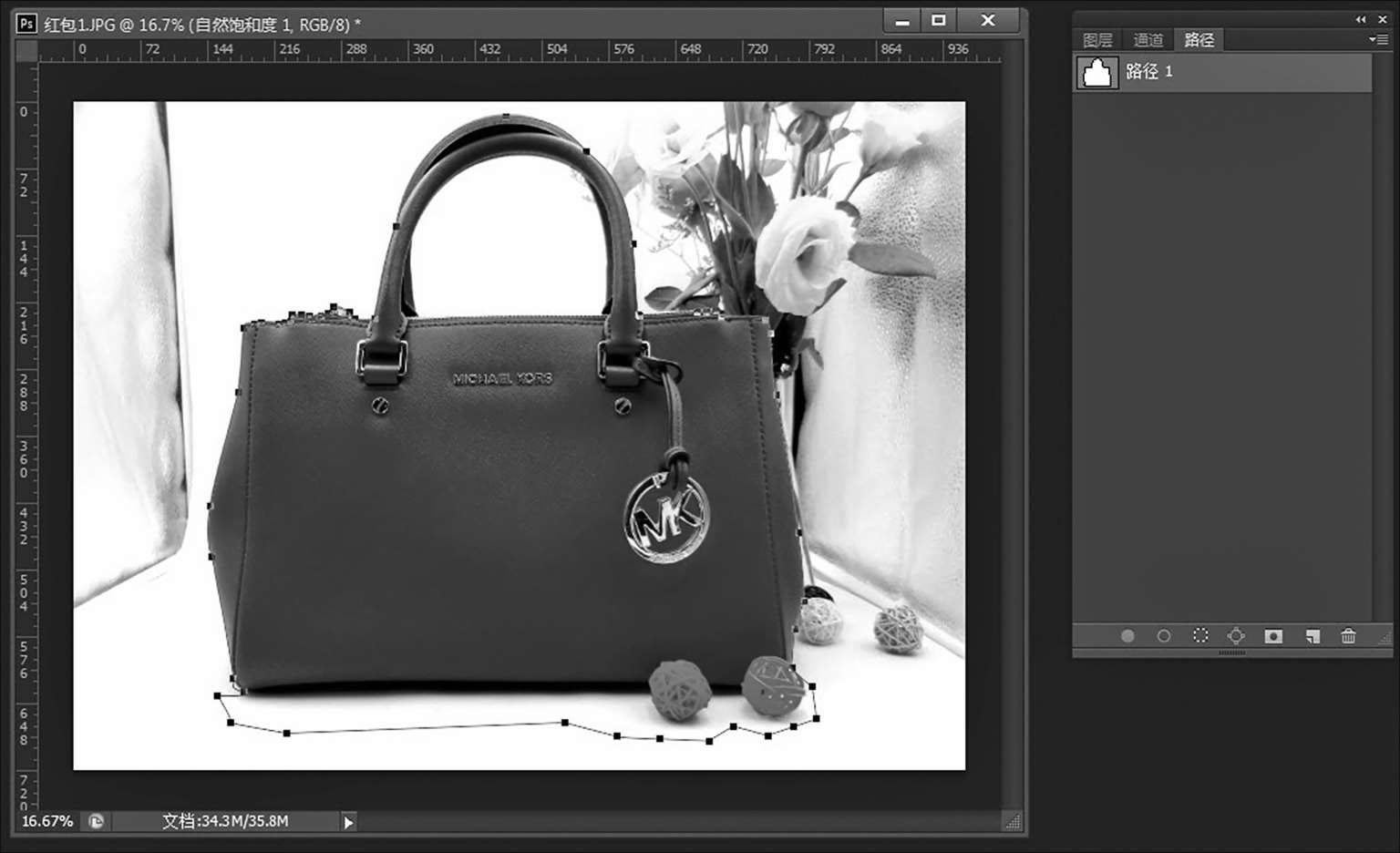
Task: Make work path from selection icon
Action: click(1236, 636)
